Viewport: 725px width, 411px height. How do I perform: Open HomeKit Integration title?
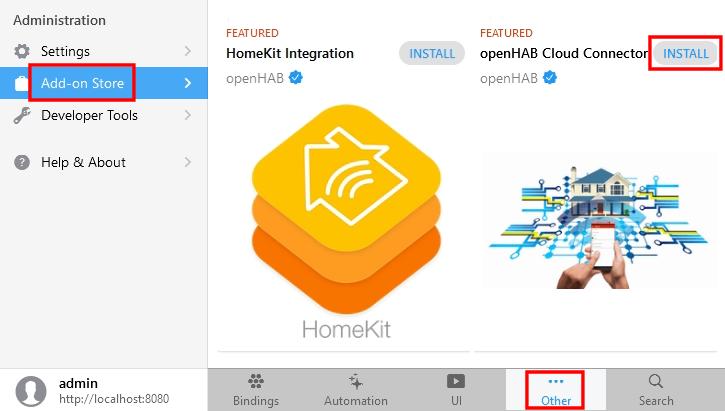(290, 54)
